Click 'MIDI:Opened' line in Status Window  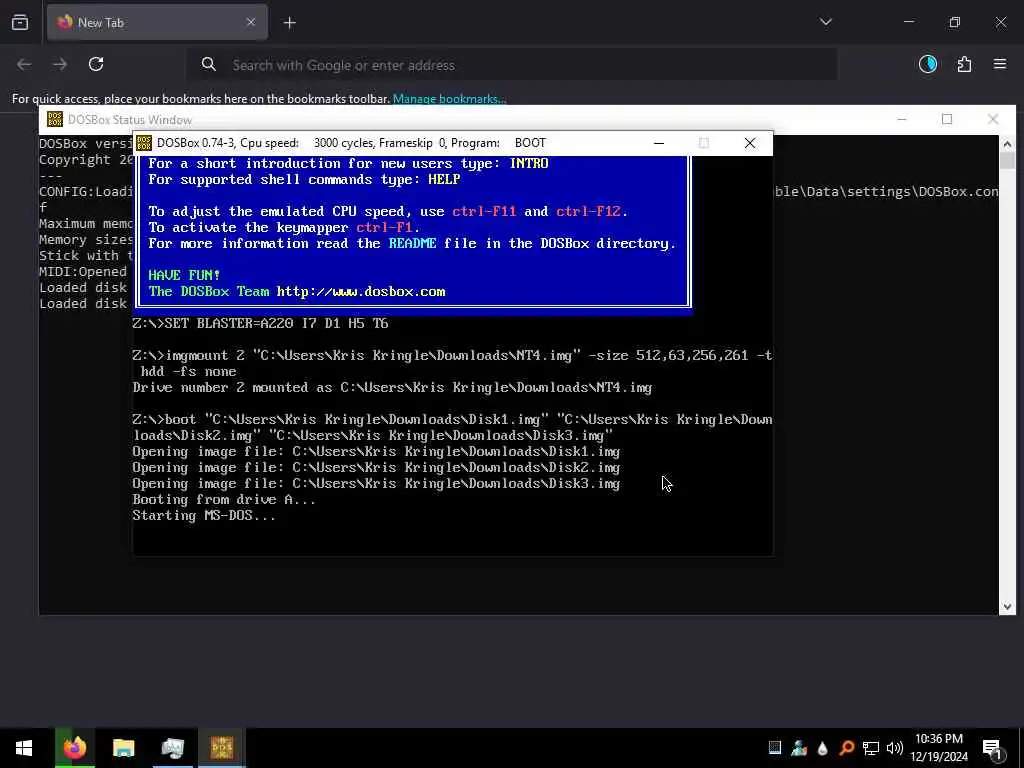(x=83, y=272)
